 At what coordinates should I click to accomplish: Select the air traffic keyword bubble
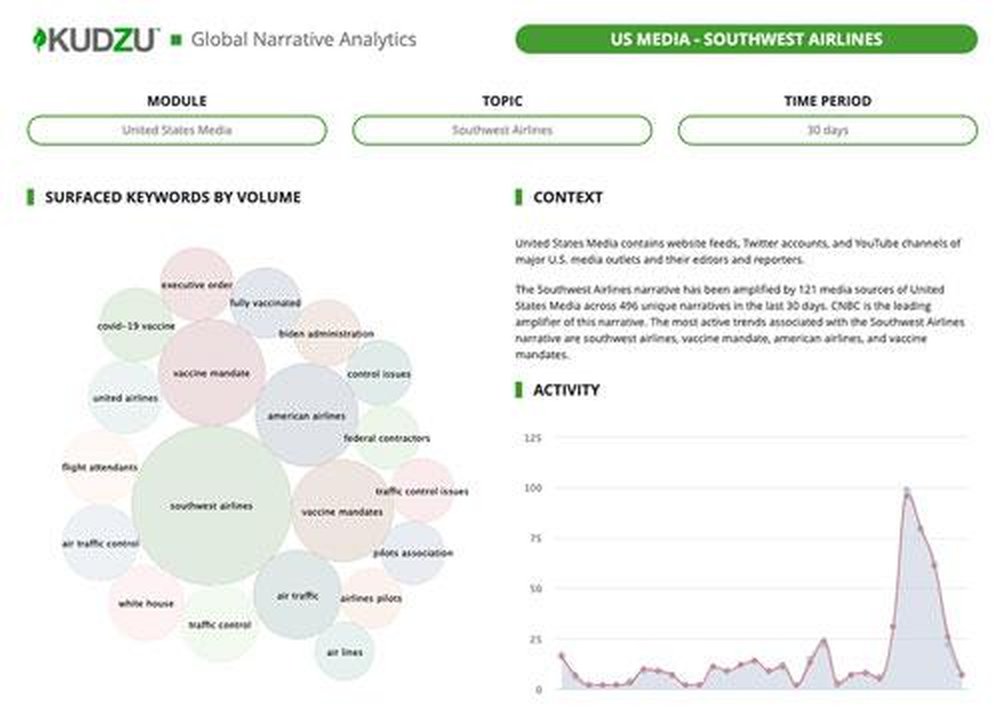297,595
